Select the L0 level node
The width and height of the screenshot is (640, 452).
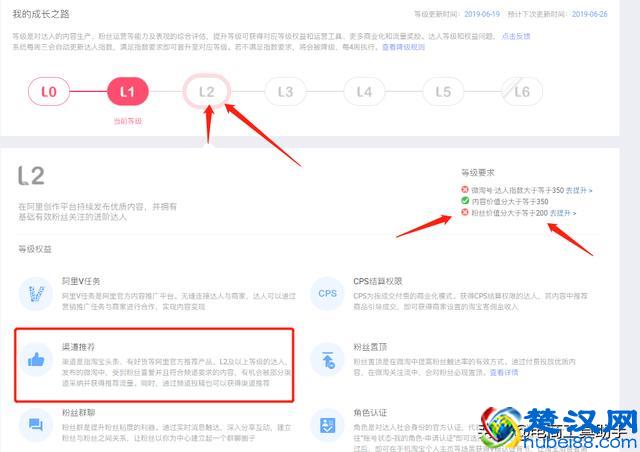(x=49, y=91)
